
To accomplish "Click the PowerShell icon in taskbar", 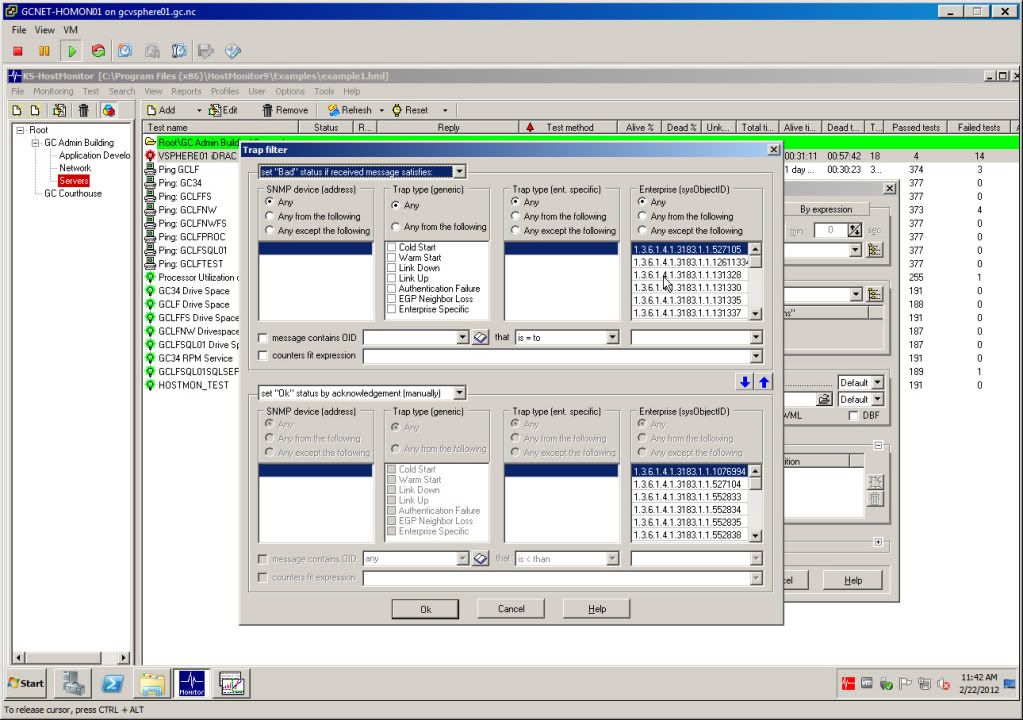I will (113, 683).
